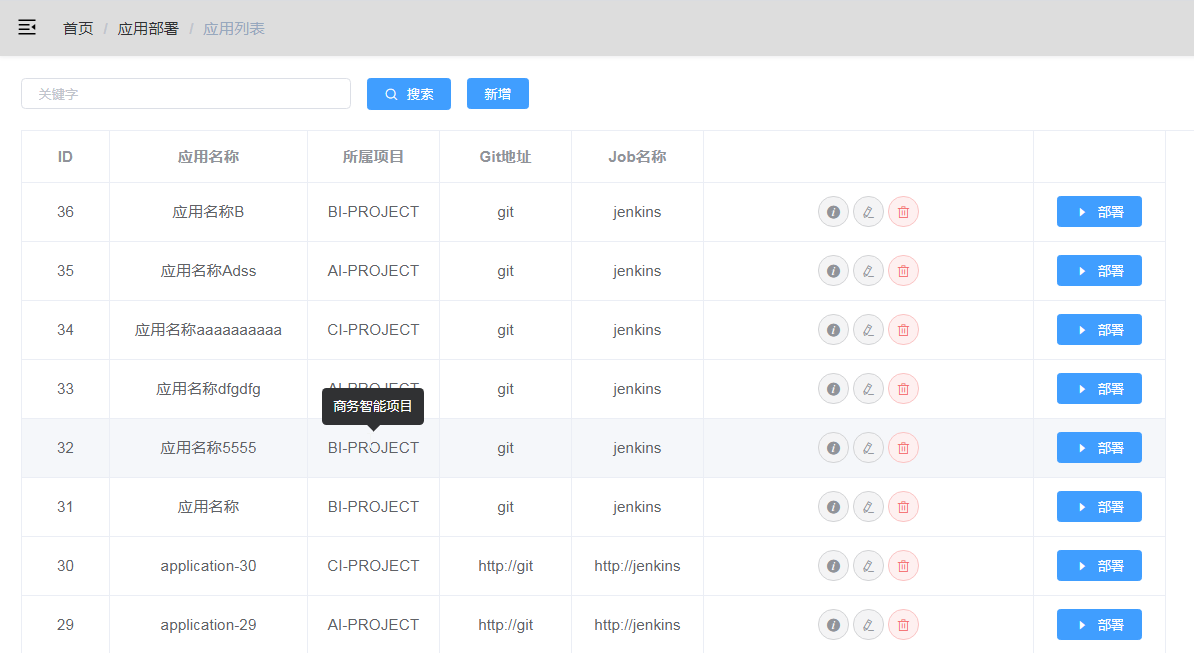Click the ID column header
This screenshot has height=653, width=1194.
(65, 157)
